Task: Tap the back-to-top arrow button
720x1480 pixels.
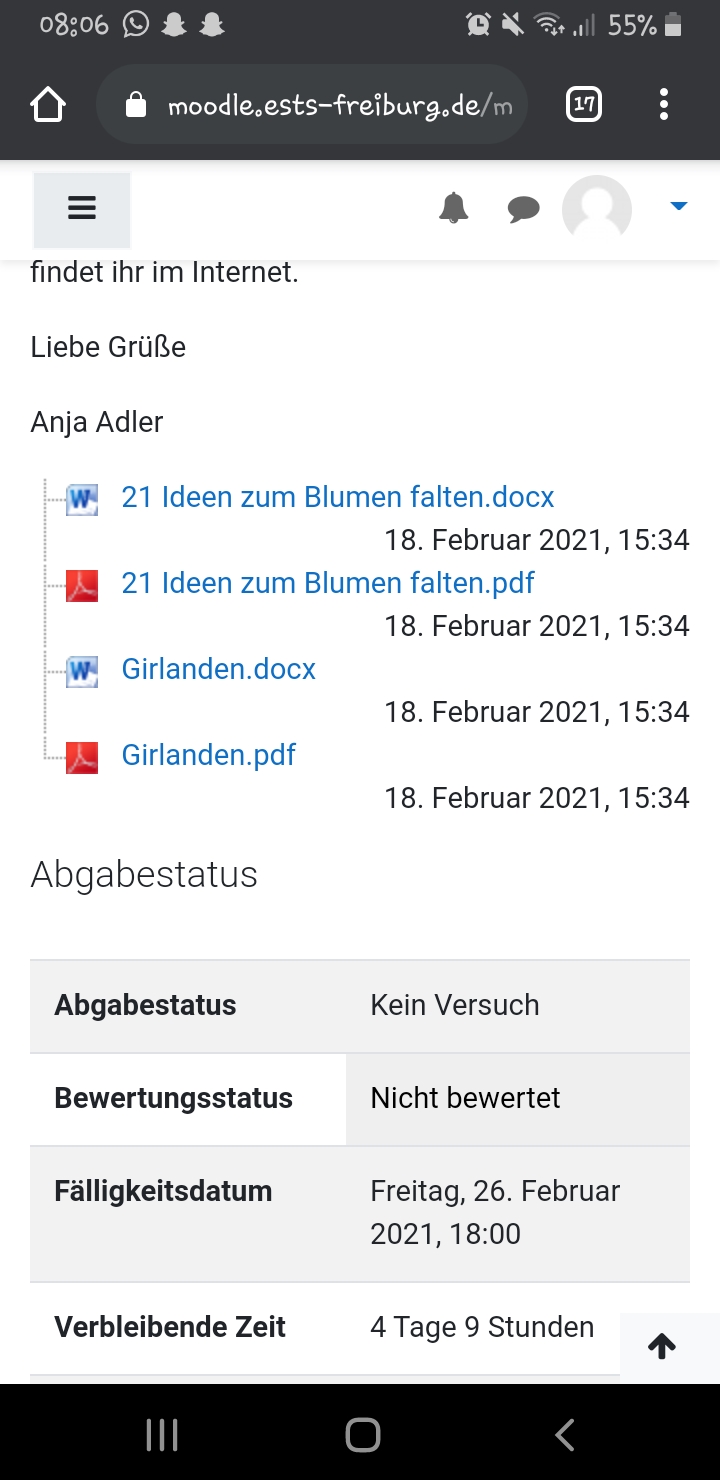Action: (x=662, y=1347)
